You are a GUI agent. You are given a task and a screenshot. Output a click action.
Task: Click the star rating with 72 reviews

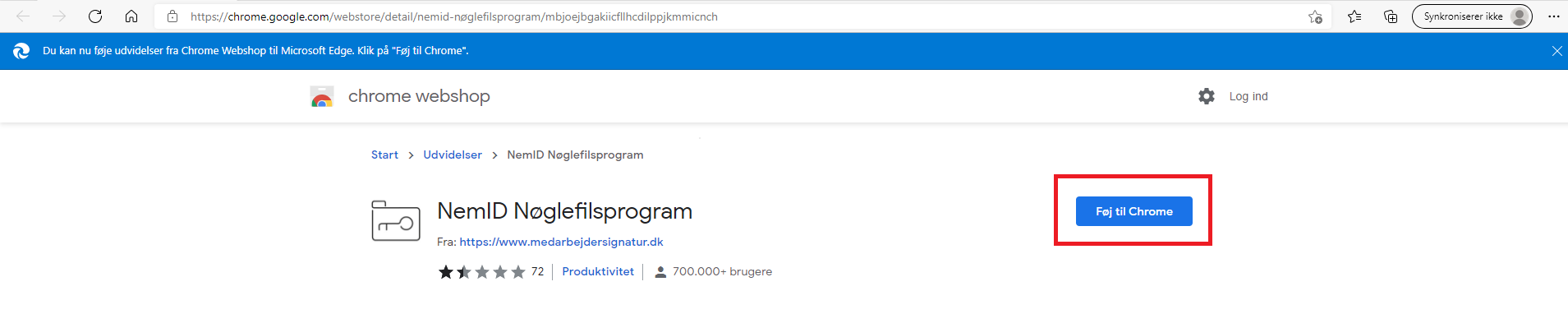(490, 272)
